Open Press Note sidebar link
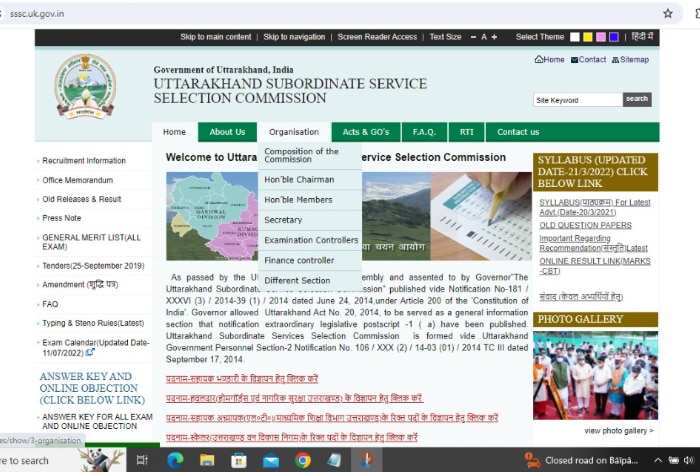This screenshot has width=700, height=472. 62,218
